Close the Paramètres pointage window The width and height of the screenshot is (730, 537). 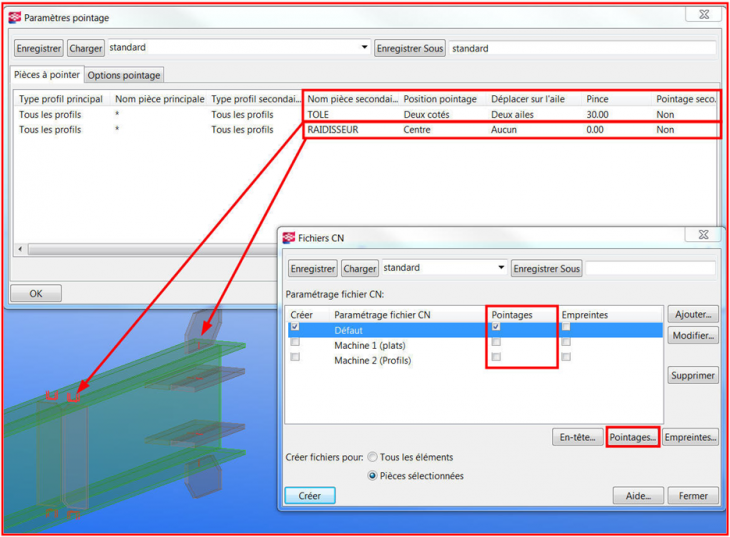[x=704, y=14]
